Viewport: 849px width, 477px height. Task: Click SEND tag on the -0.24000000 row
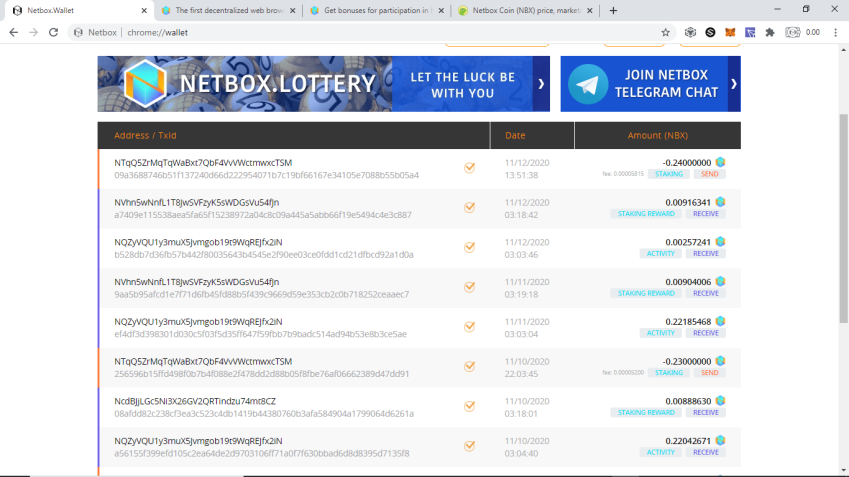click(709, 174)
